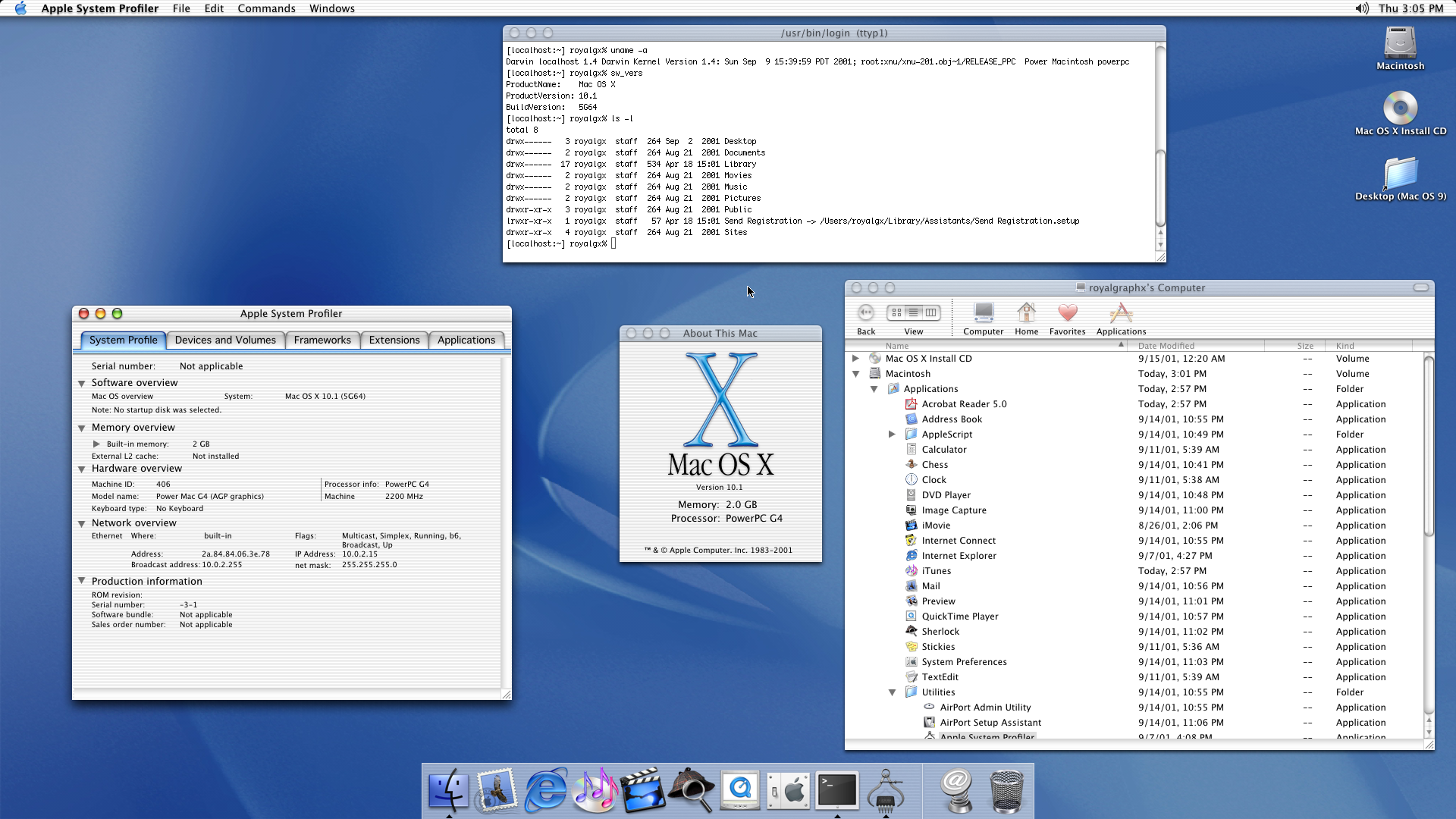This screenshot has width=1456, height=819.
Task: Collapse Applications folder in Finder list
Action: point(874,389)
